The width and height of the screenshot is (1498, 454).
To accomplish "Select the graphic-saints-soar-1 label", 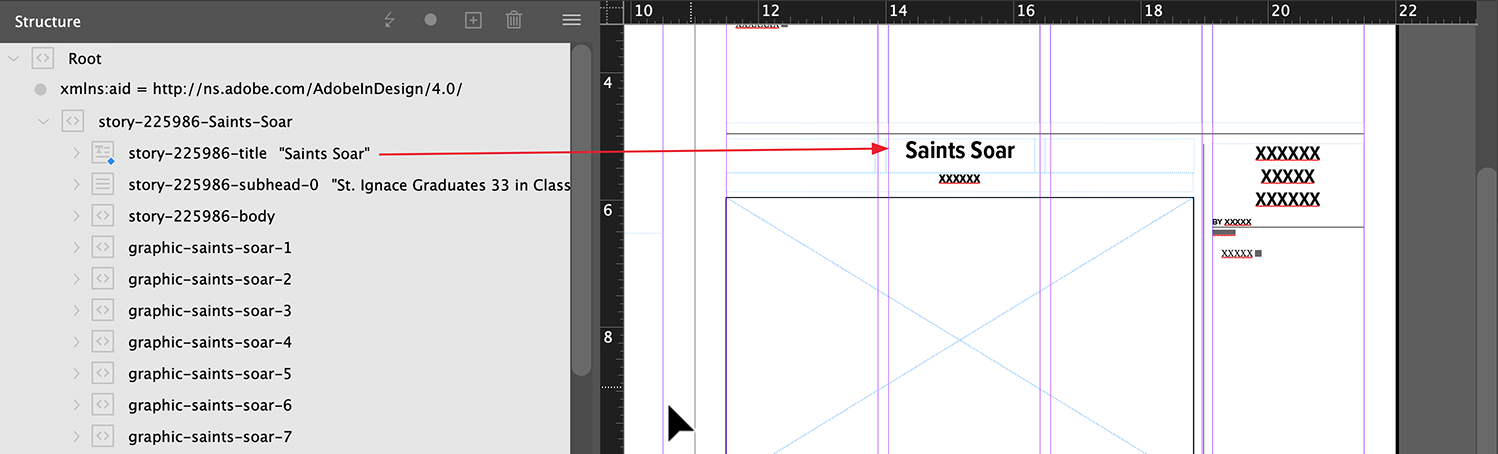I will (210, 248).
